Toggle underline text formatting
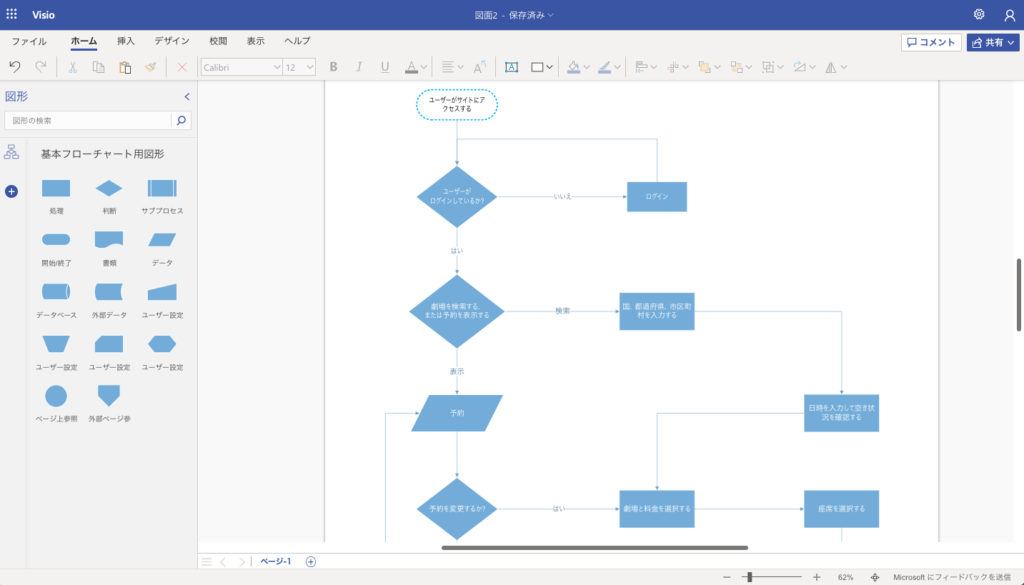 385,67
